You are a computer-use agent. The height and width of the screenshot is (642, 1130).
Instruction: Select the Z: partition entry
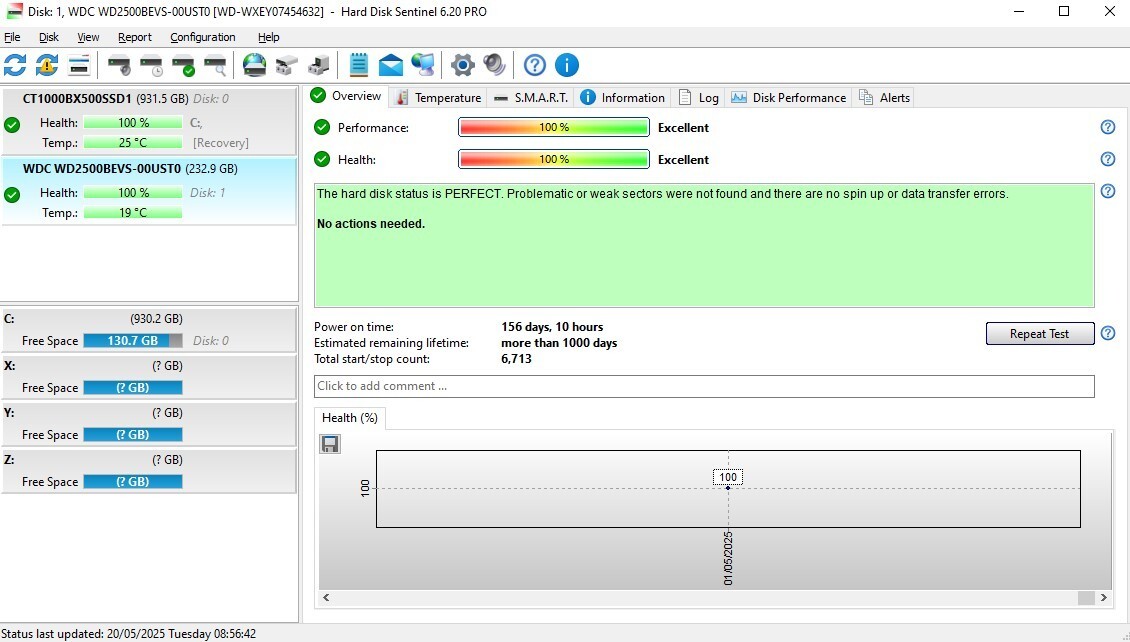[148, 471]
